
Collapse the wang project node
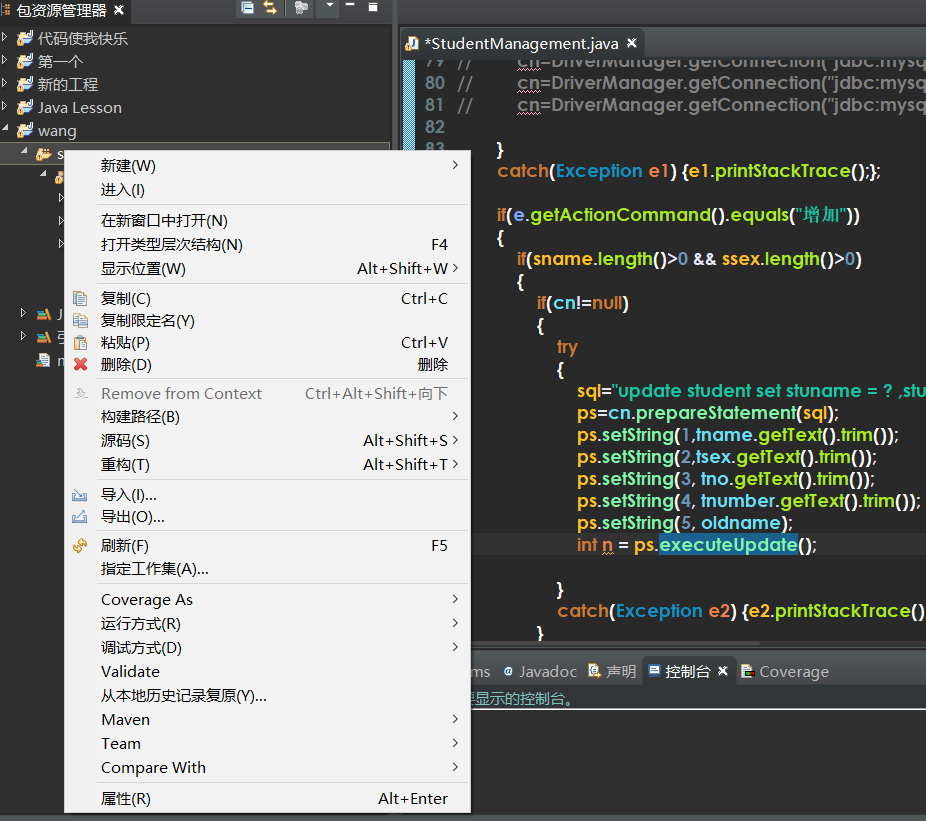[5, 128]
